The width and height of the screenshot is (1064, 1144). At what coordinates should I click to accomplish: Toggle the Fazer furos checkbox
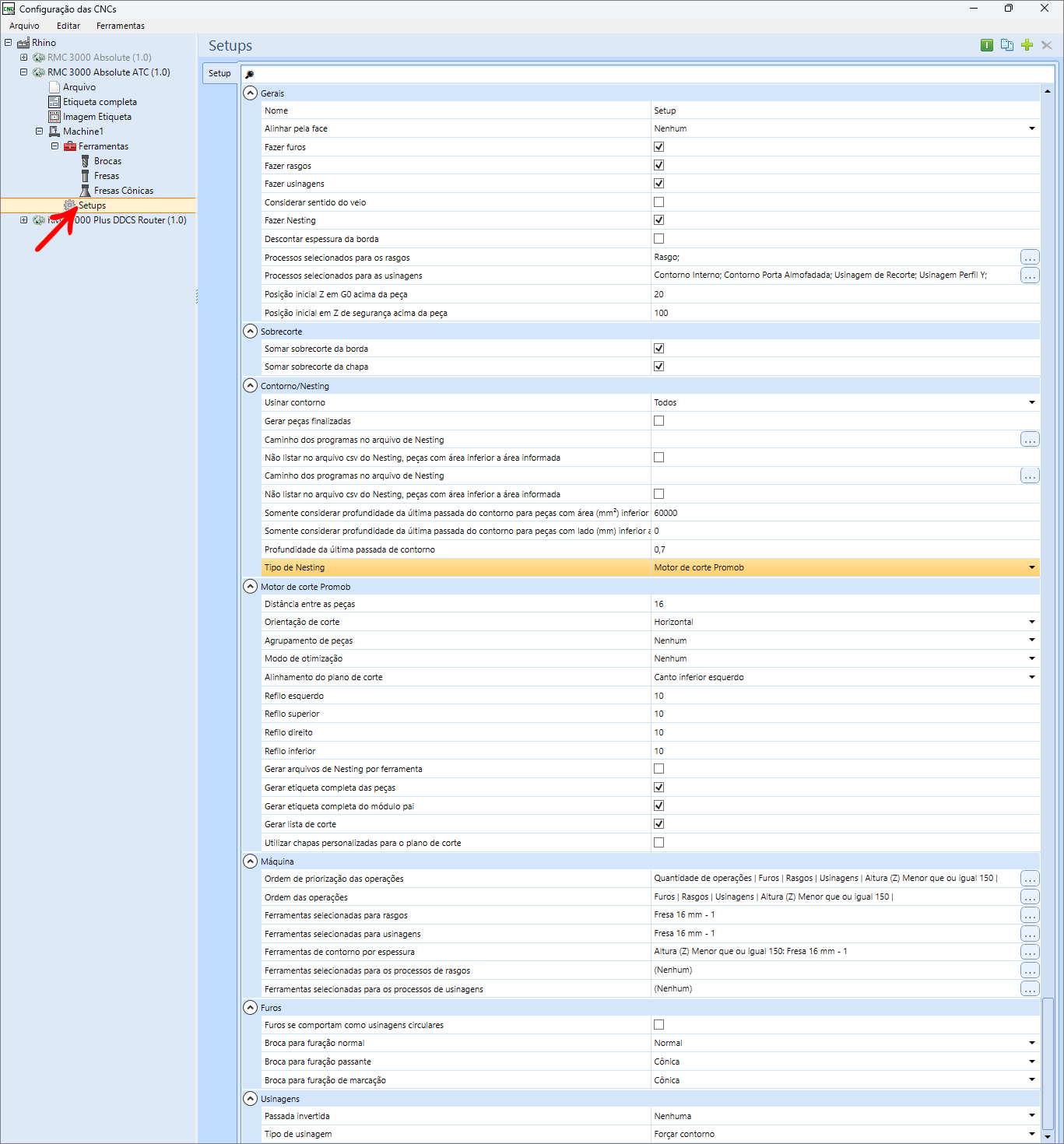659,147
